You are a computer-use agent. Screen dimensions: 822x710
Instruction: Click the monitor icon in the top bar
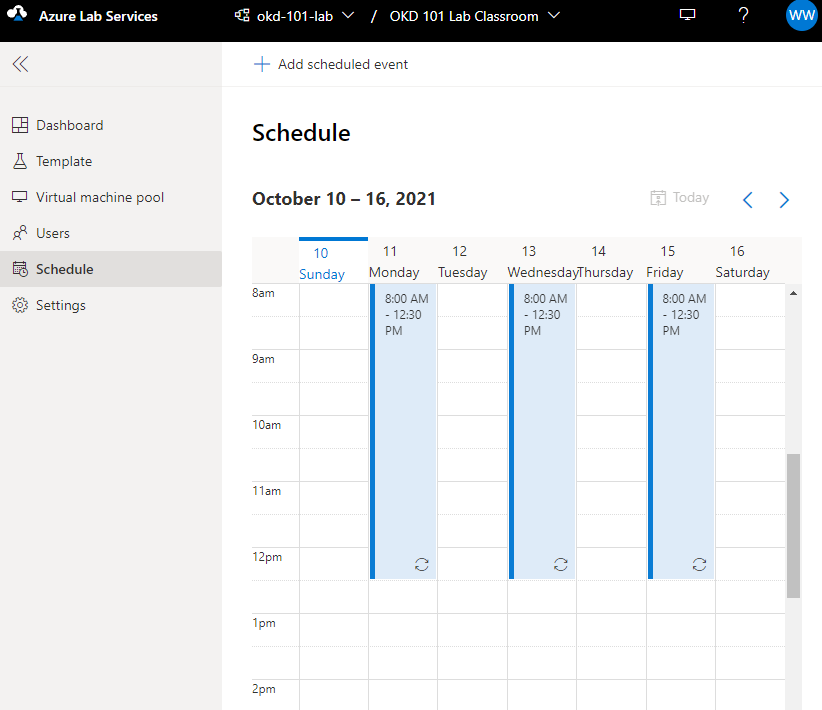[687, 15]
